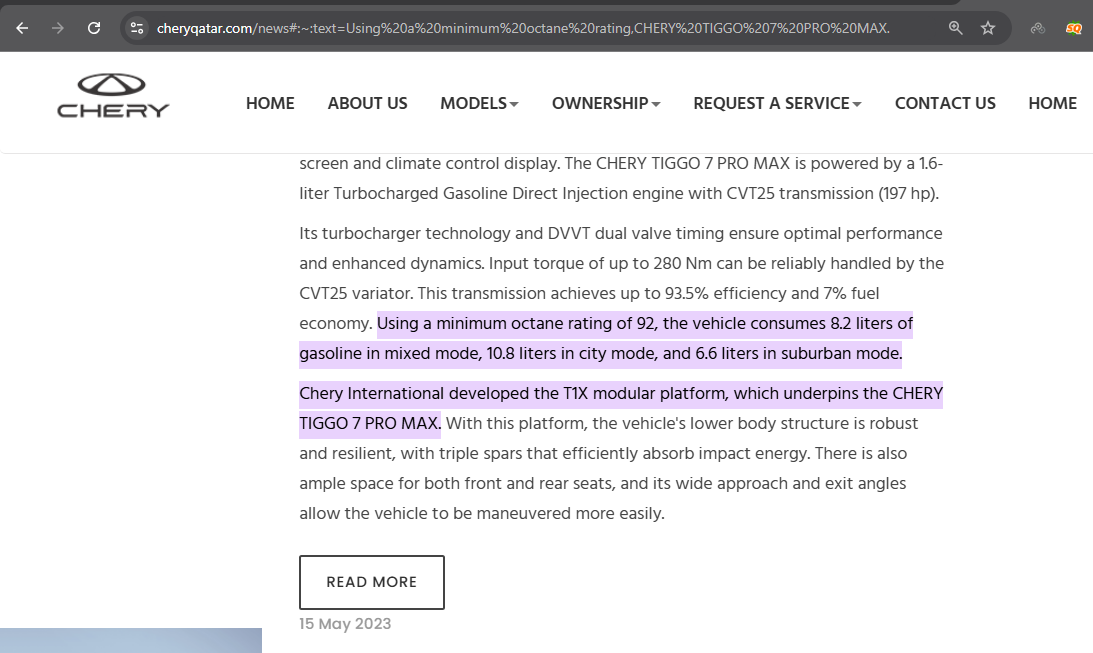1093x653 pixels.
Task: Click the text "ample space for both front and rear seats"
Action: tap(457, 484)
